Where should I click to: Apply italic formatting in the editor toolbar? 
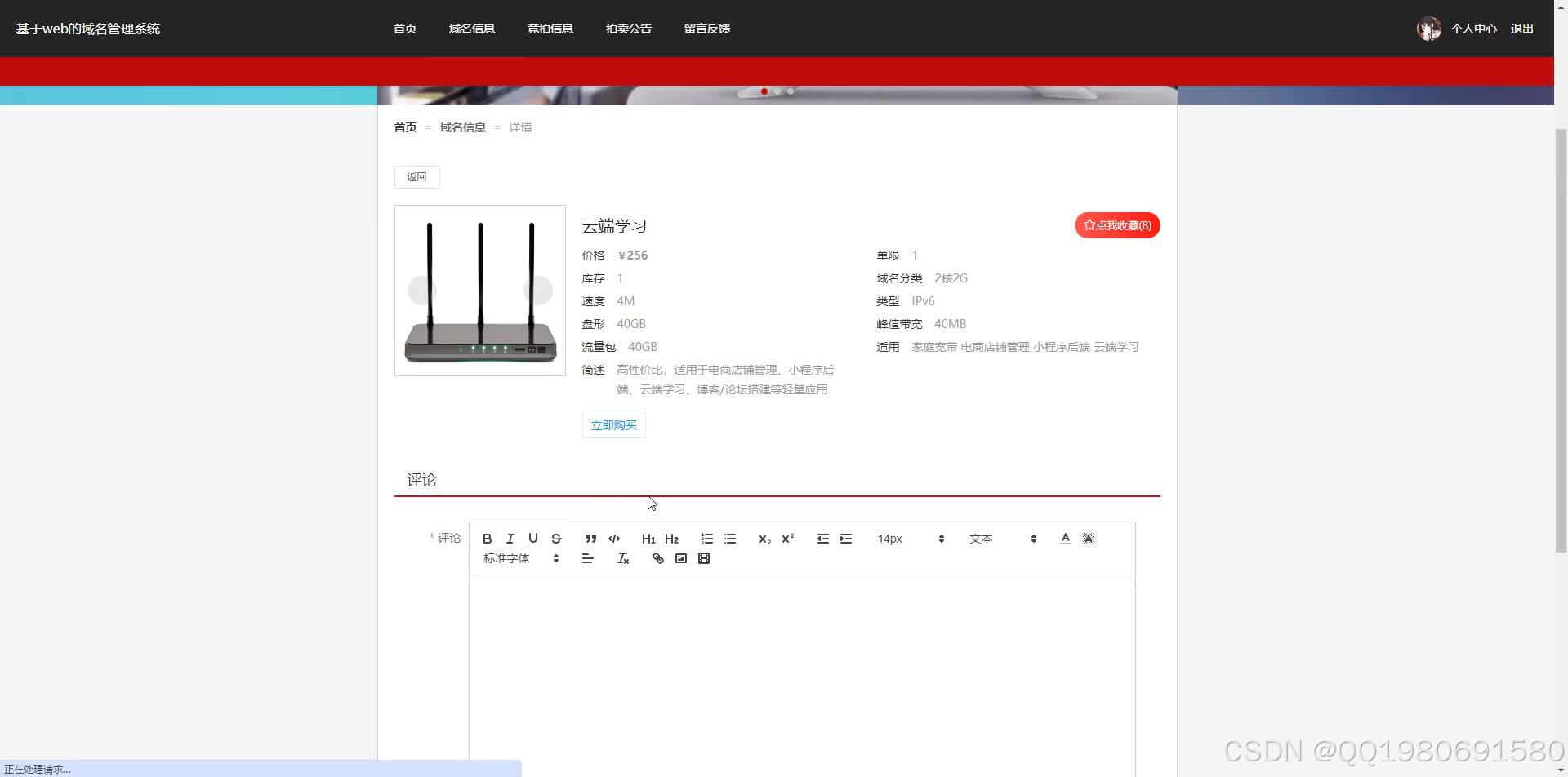pos(510,539)
